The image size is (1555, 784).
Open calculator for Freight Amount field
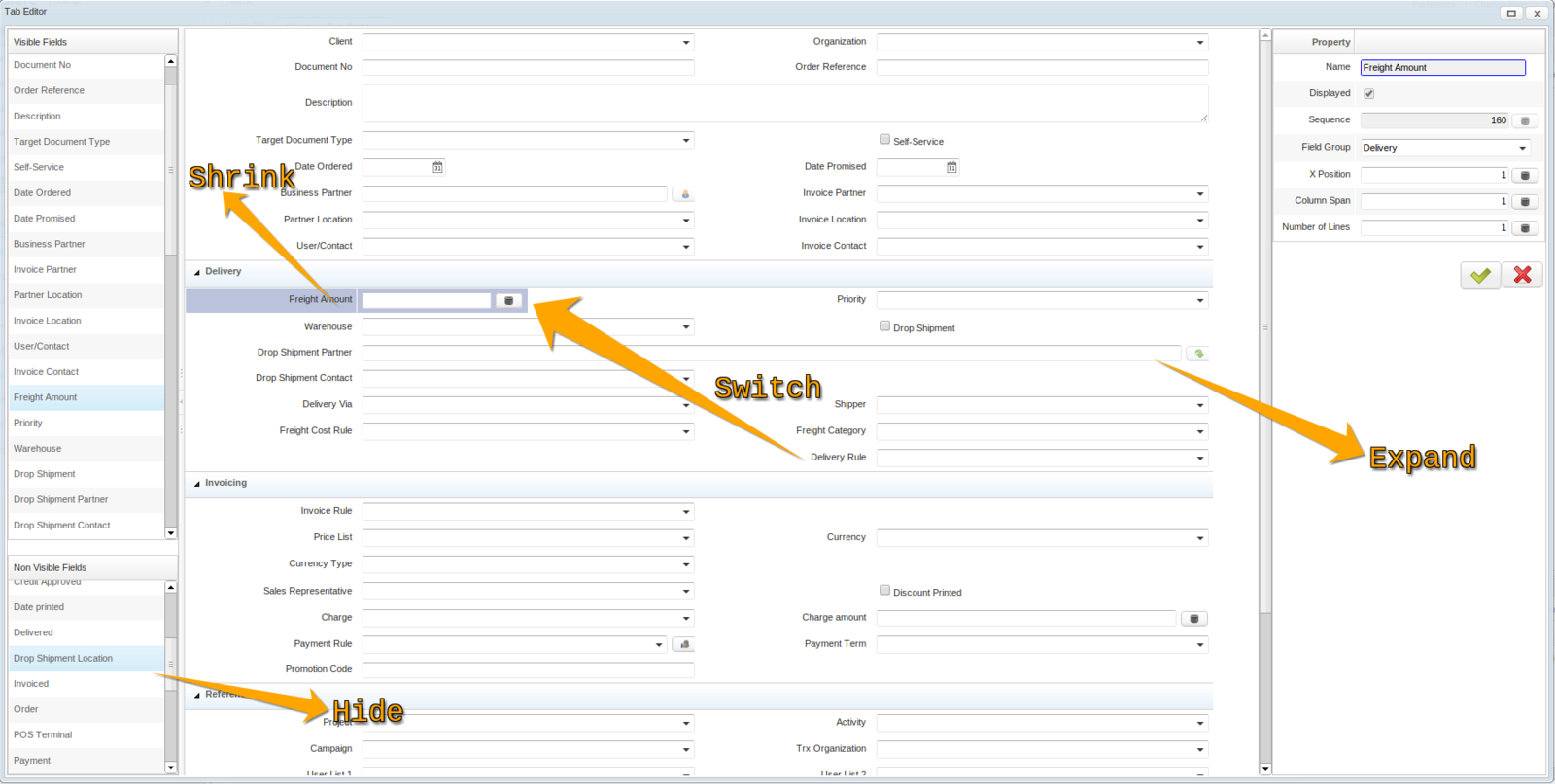pyautogui.click(x=508, y=301)
